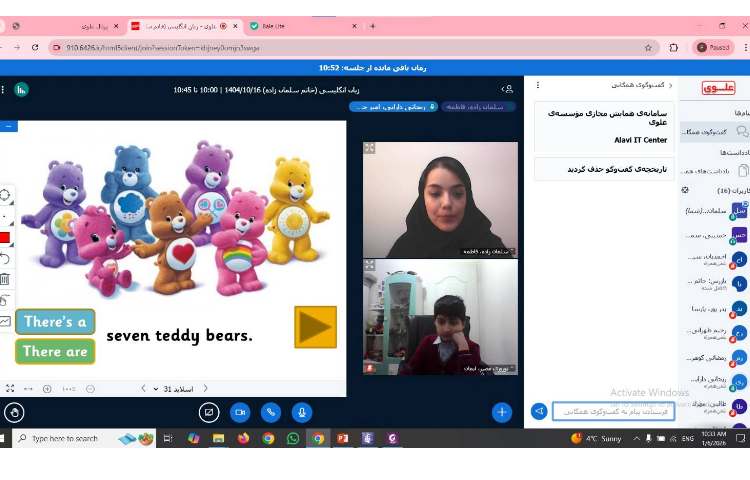Click the blue plus actions button
This screenshot has height=480, width=750.
[x=502, y=411]
